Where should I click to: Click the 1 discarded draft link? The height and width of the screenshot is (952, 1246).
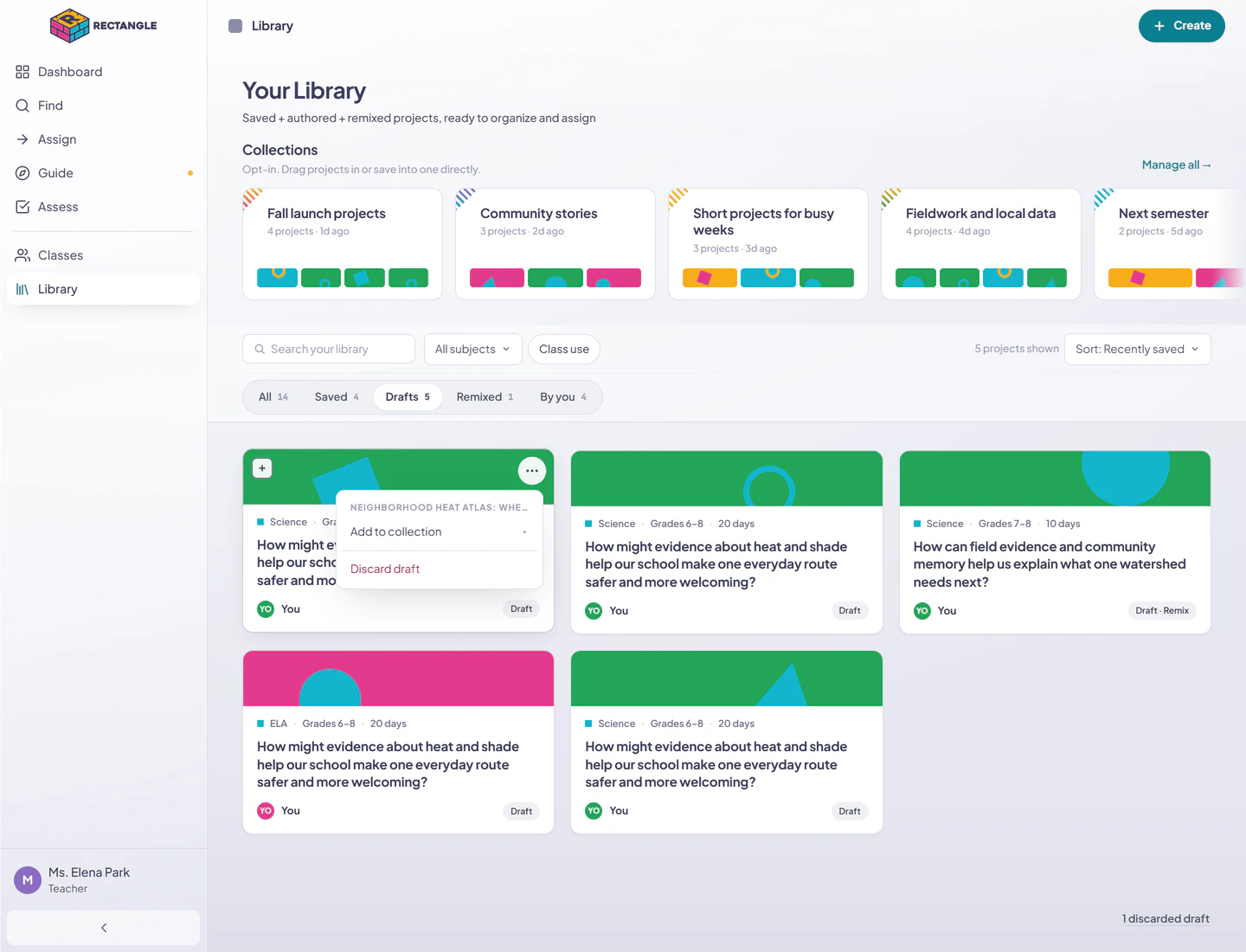click(1166, 919)
